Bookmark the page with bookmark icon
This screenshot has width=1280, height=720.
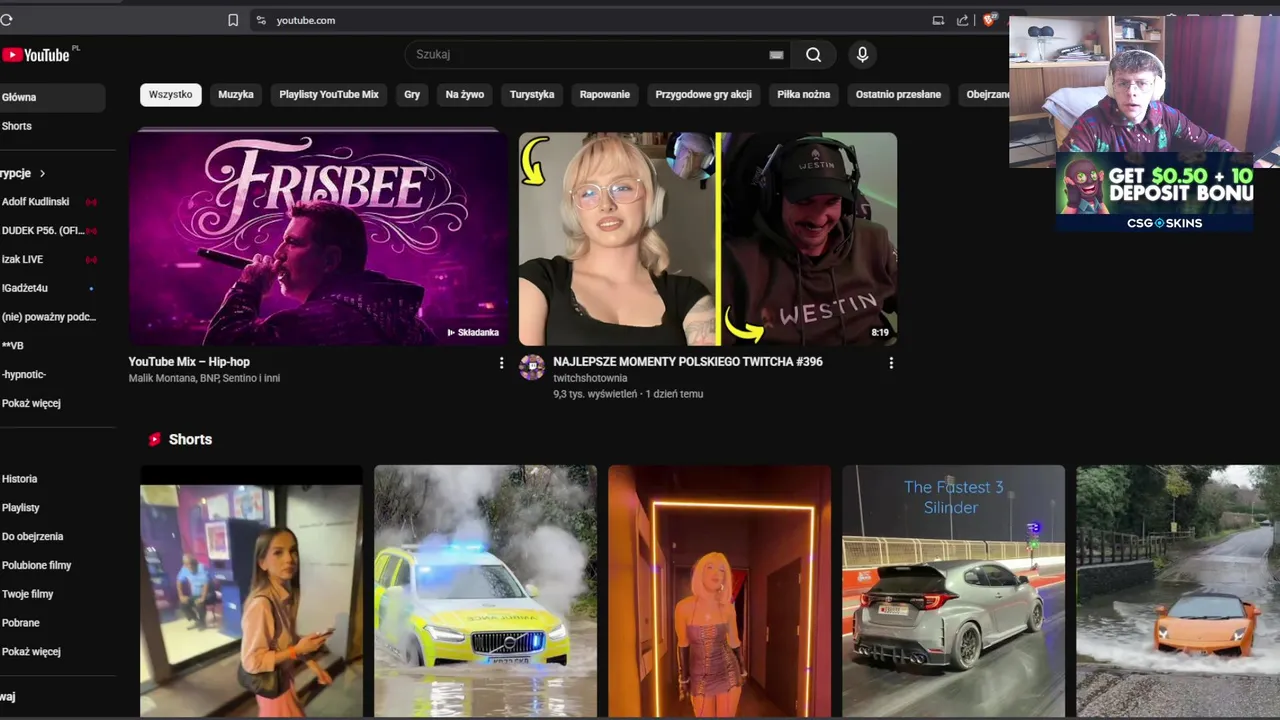coord(233,20)
